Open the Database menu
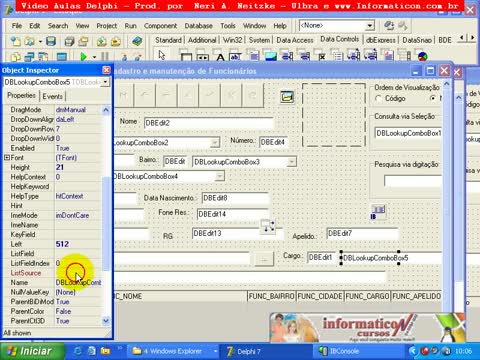The width and height of the screenshot is (480, 360). pyautogui.click(x=199, y=26)
